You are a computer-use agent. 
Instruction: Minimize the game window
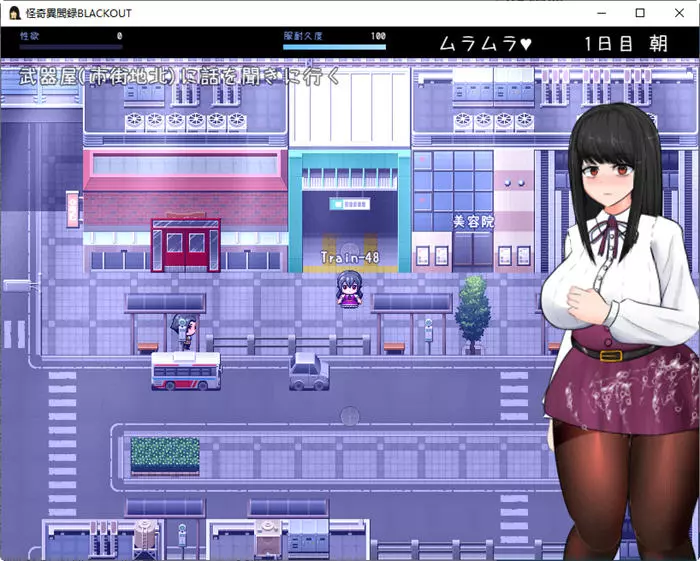tap(601, 13)
